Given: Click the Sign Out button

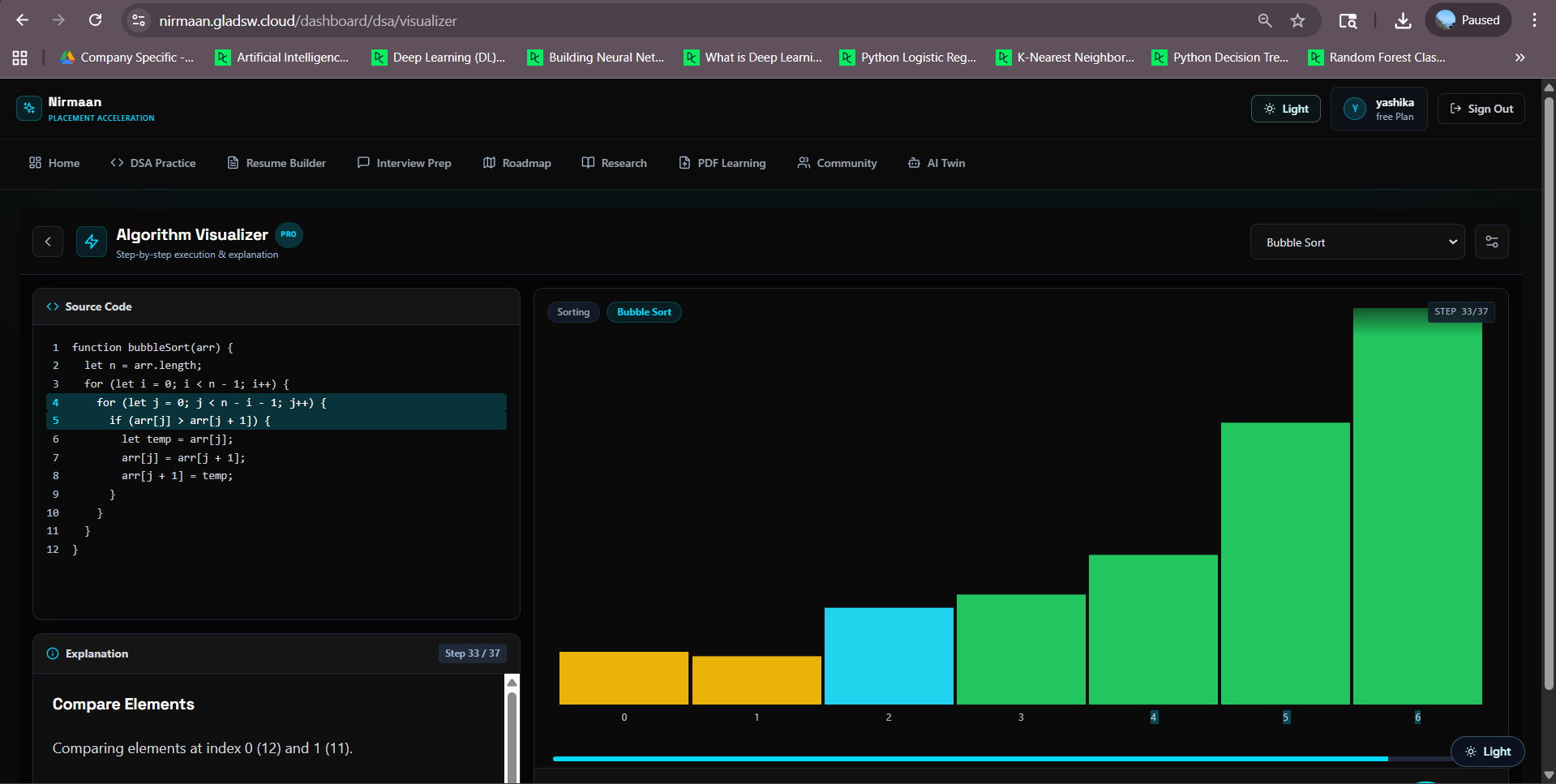Looking at the screenshot, I should coord(1481,109).
